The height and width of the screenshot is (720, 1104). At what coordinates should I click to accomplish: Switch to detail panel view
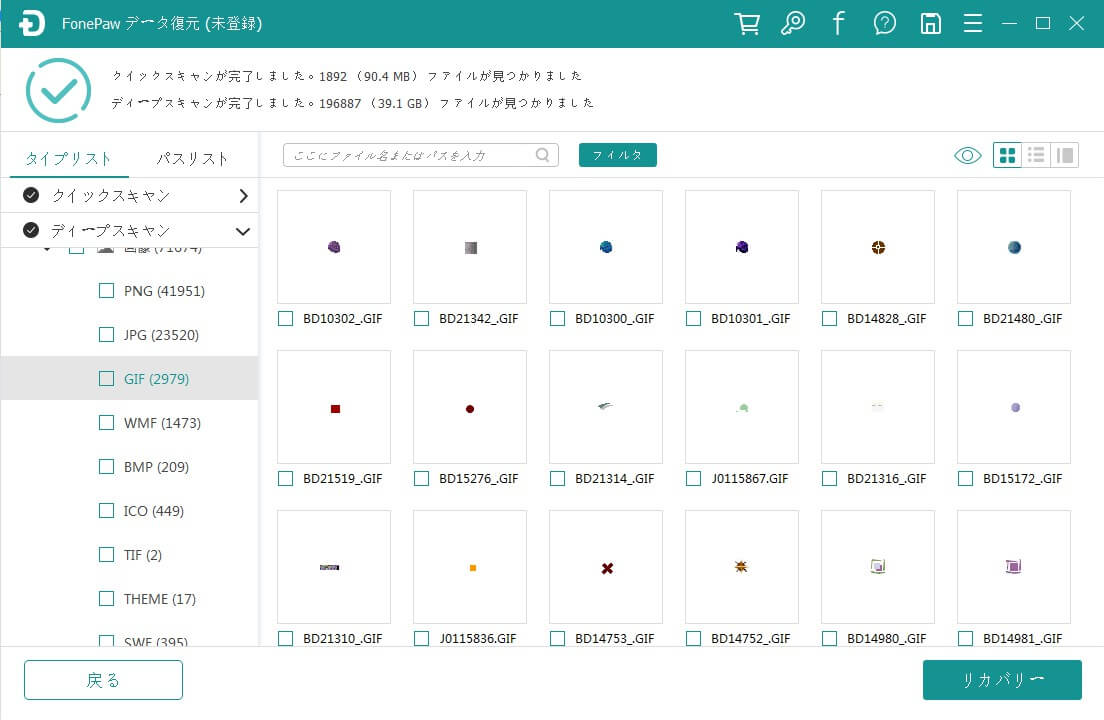coord(1065,156)
